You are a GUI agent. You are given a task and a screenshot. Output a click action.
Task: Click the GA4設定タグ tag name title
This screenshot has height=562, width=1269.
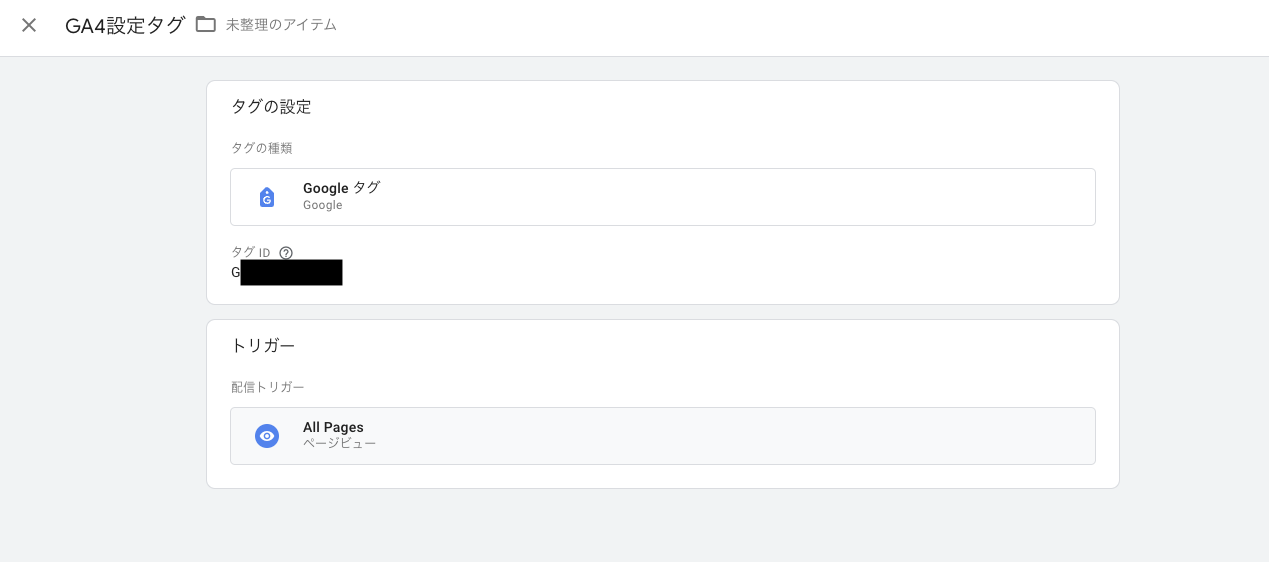coord(125,26)
